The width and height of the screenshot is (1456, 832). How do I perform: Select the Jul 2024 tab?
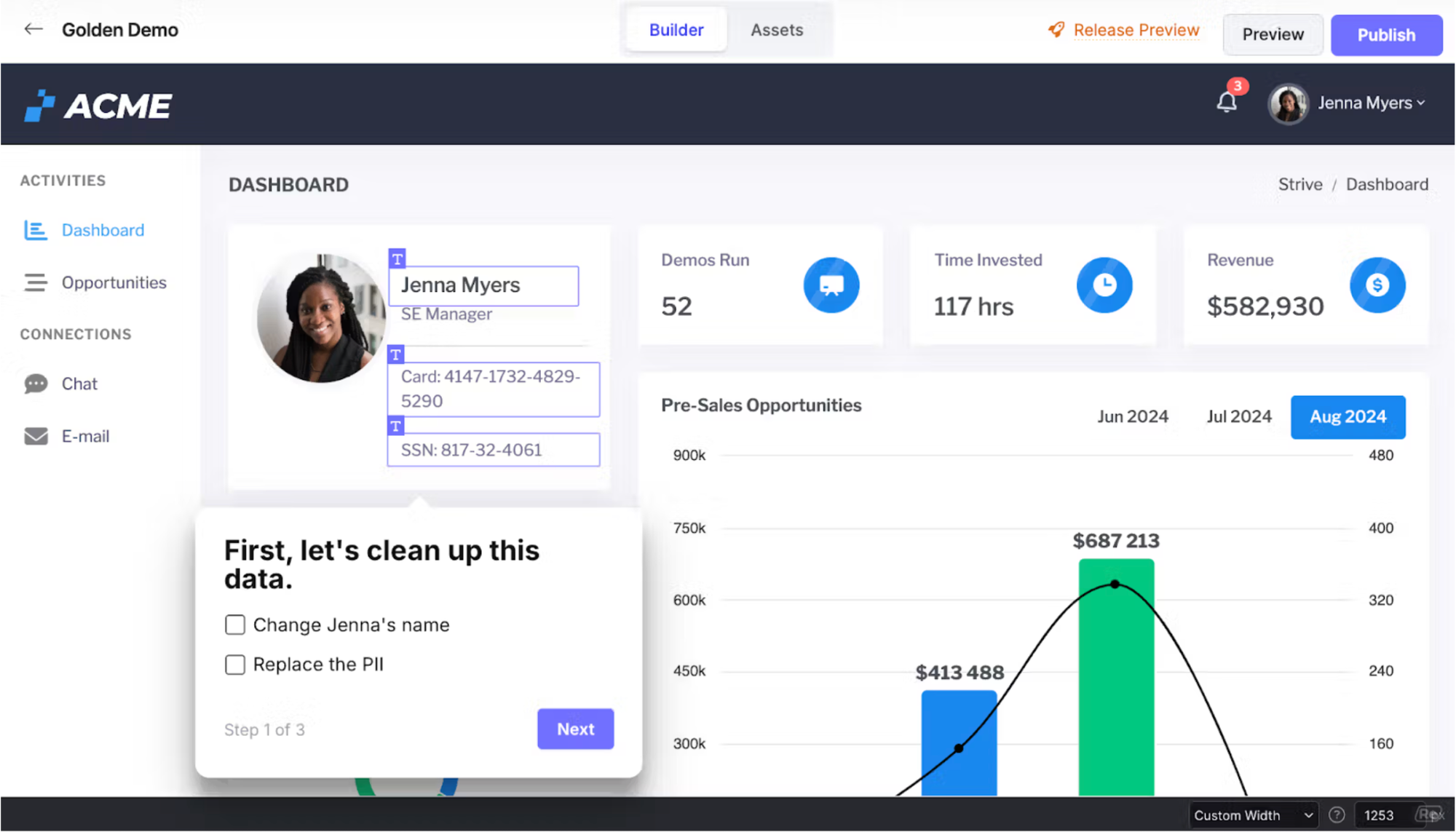pos(1238,416)
